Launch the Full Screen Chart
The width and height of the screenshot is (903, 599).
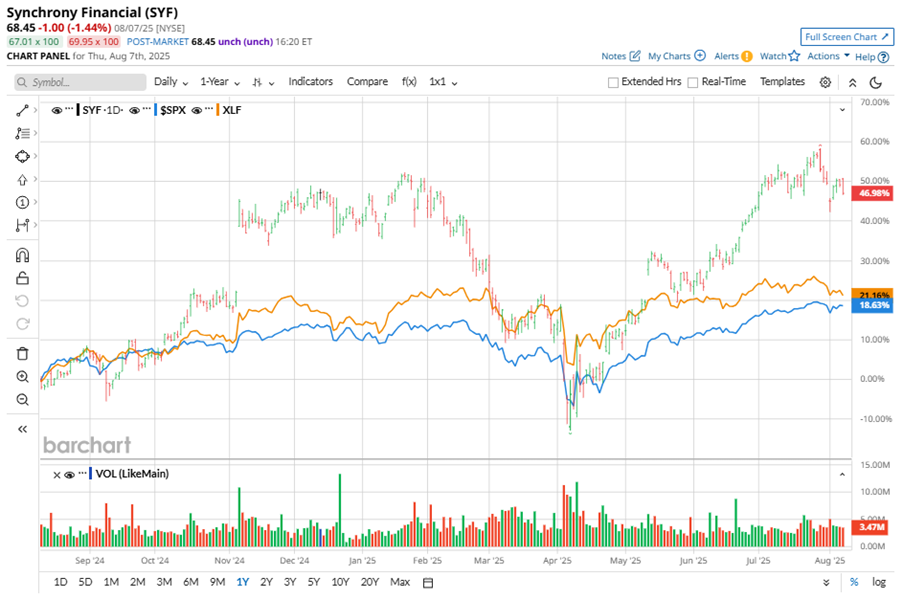pyautogui.click(x=847, y=37)
